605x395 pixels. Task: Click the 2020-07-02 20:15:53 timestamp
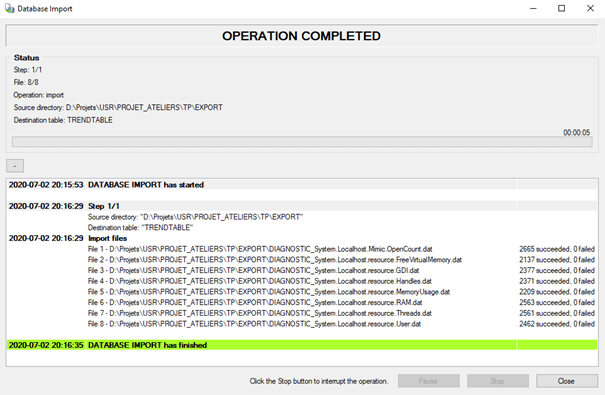tap(46, 185)
